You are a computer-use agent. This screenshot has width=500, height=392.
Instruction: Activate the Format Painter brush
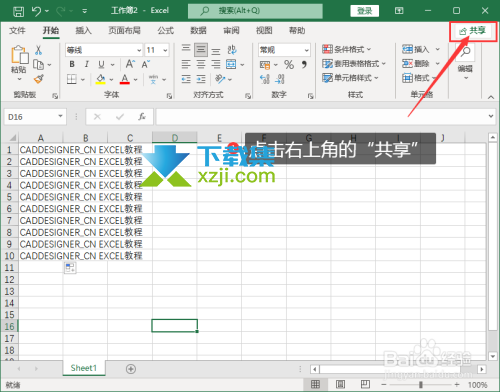point(39,79)
